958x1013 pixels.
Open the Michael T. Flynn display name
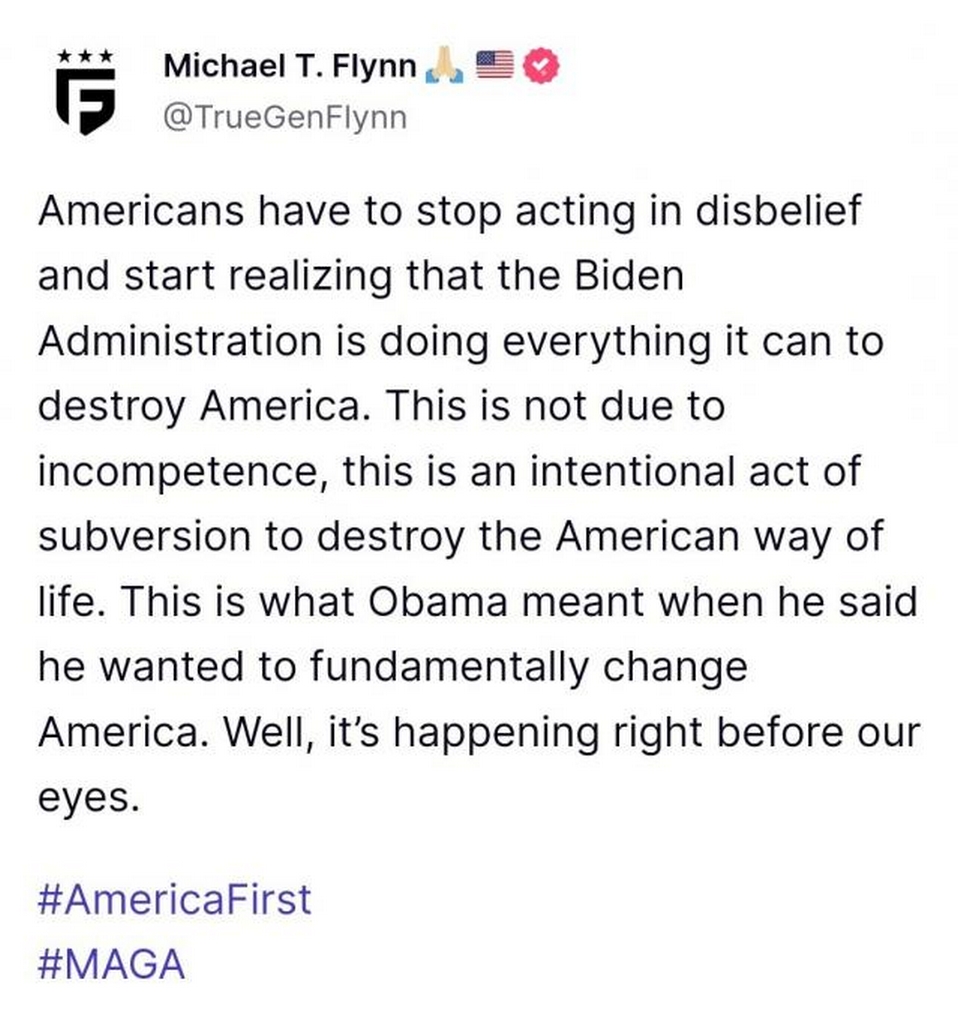290,66
